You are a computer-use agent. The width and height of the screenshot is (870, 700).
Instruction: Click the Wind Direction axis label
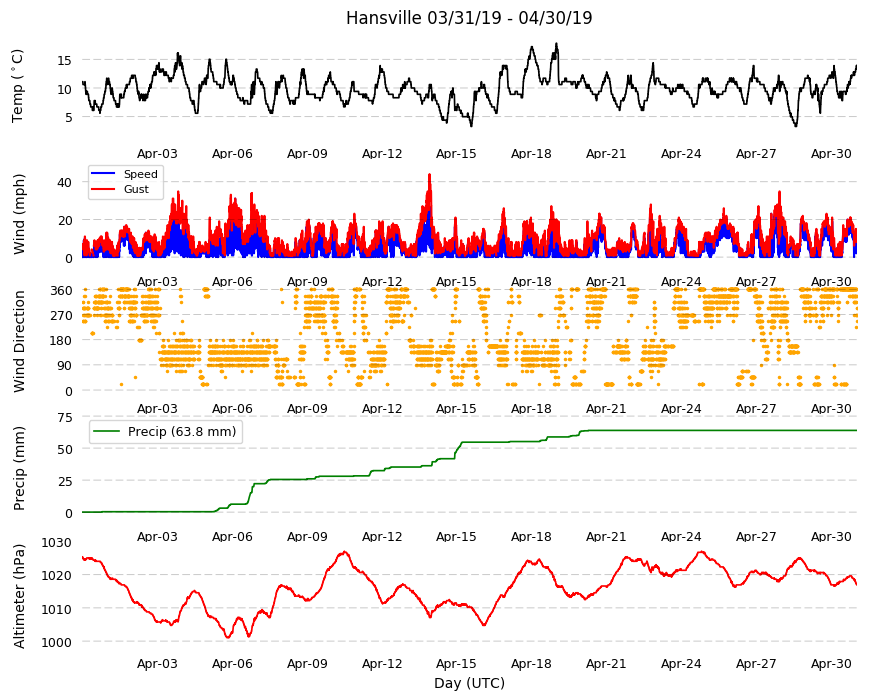tap(19, 341)
